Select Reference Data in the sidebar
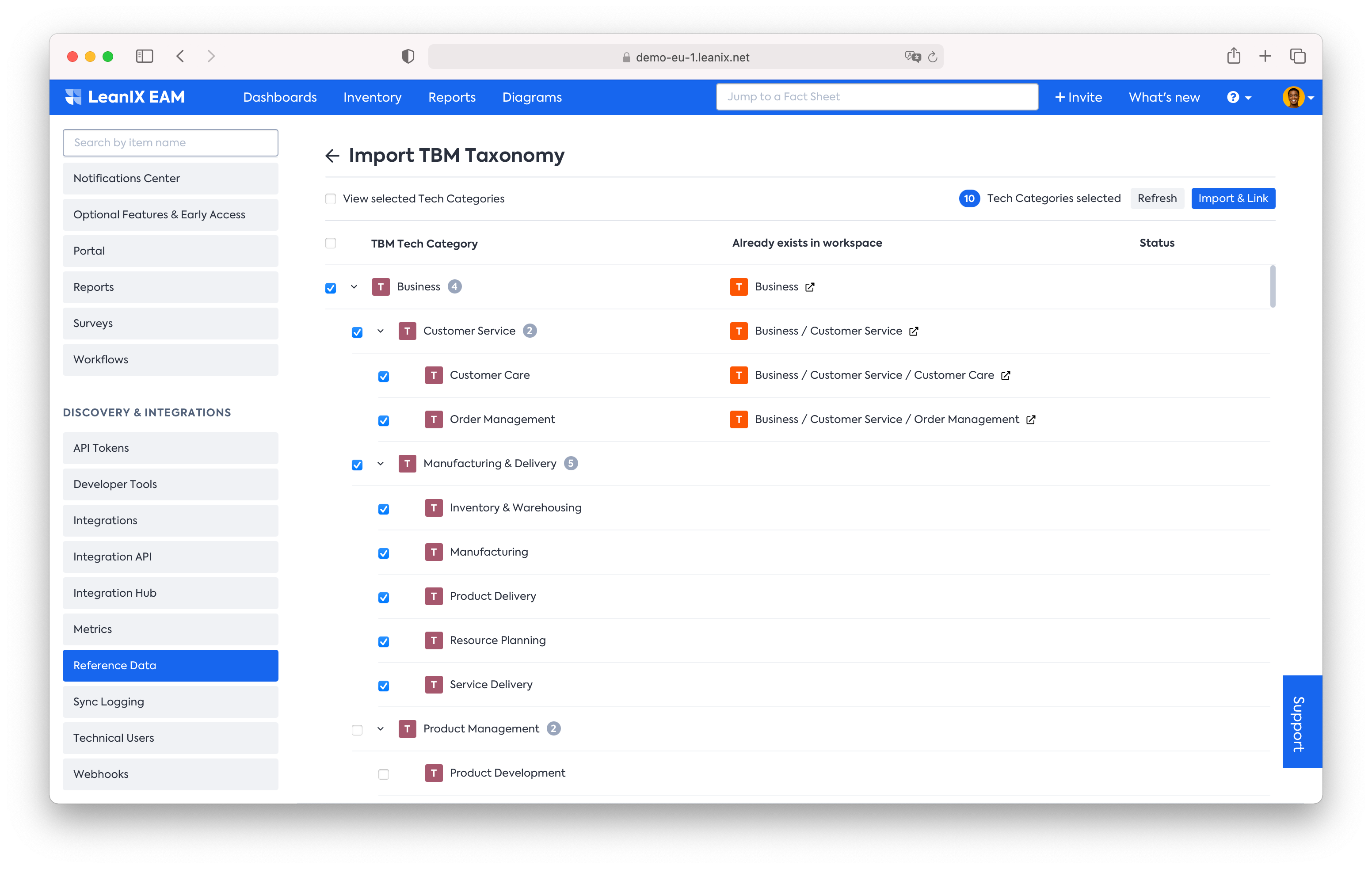 [x=170, y=666]
